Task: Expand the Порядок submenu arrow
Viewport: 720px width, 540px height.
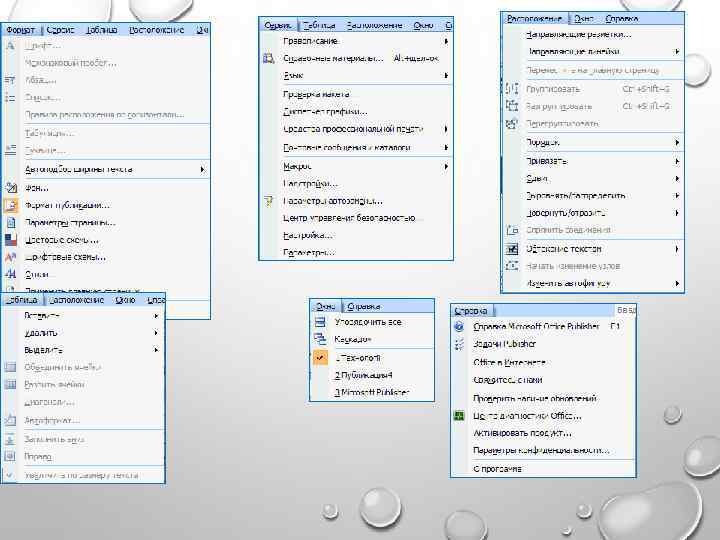Action: click(x=677, y=142)
